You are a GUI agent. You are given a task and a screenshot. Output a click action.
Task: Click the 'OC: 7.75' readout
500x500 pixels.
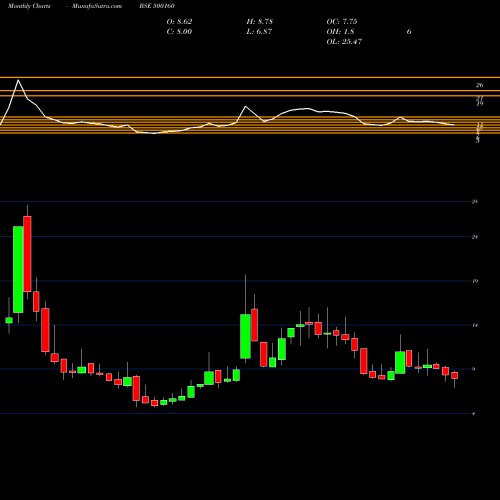coord(342,22)
